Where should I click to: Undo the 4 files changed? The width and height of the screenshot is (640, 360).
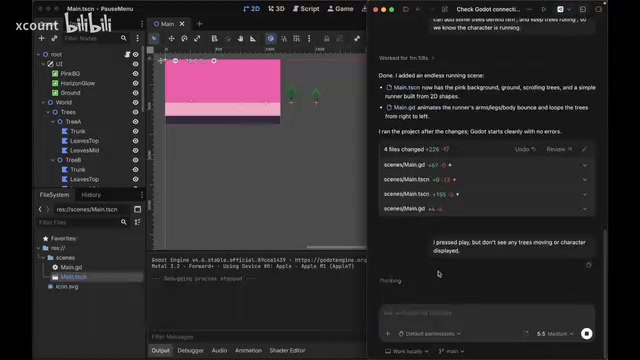525,149
